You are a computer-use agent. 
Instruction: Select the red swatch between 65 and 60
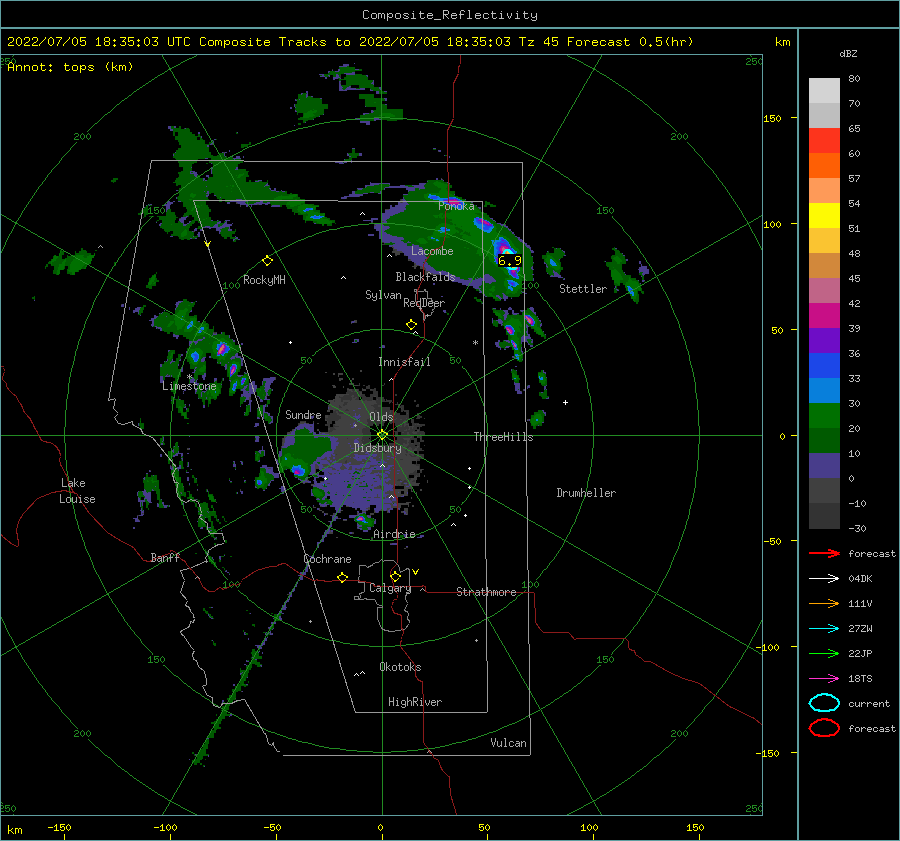click(824, 141)
